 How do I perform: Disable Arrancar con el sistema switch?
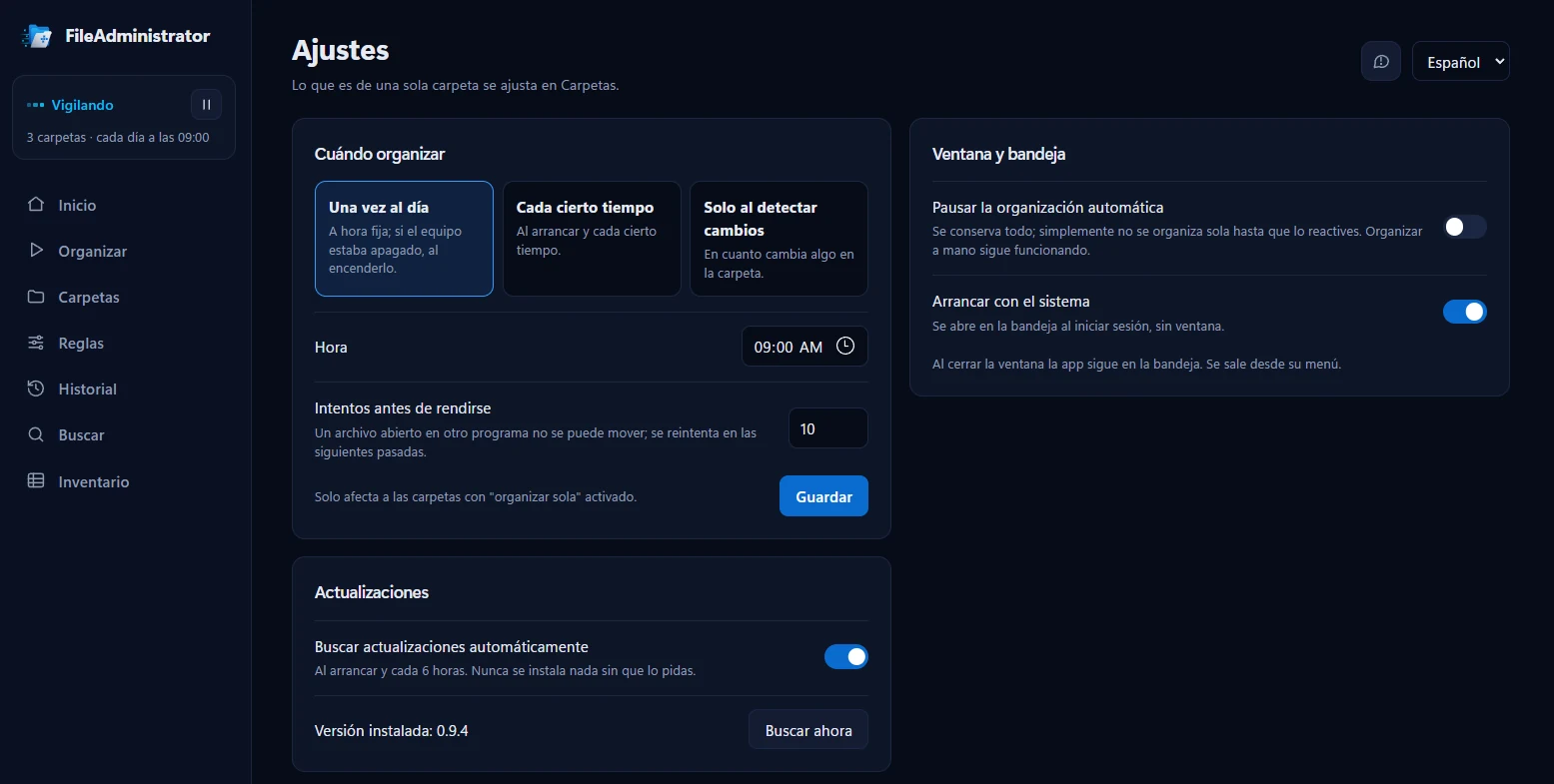(1465, 312)
